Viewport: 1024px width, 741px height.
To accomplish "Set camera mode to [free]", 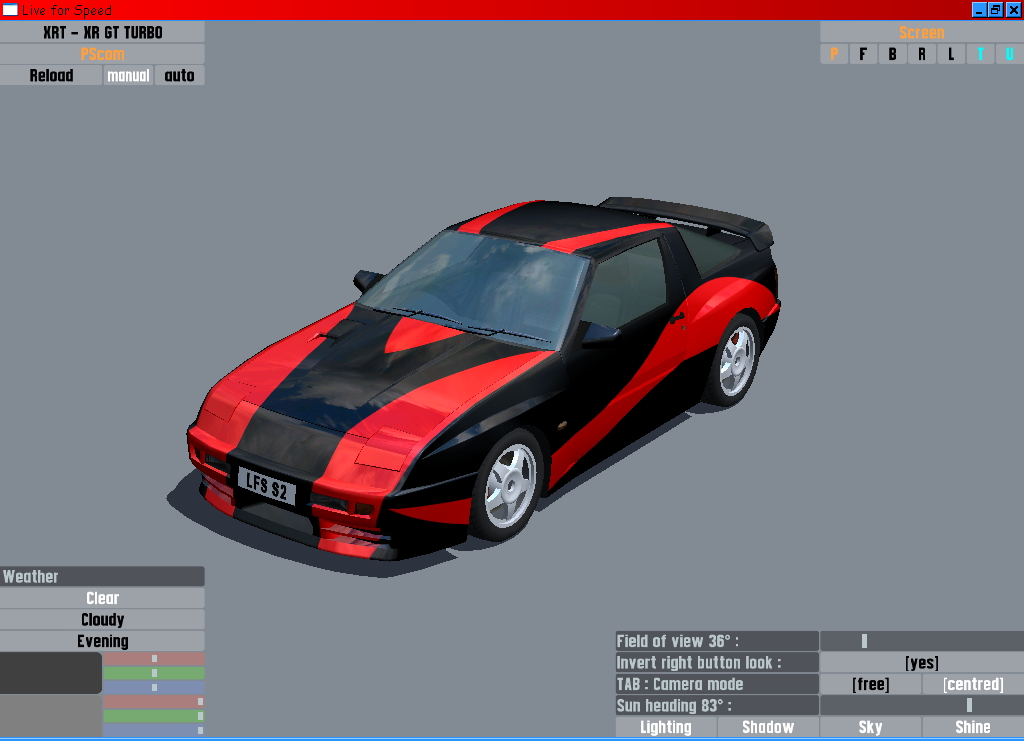I will coord(871,684).
